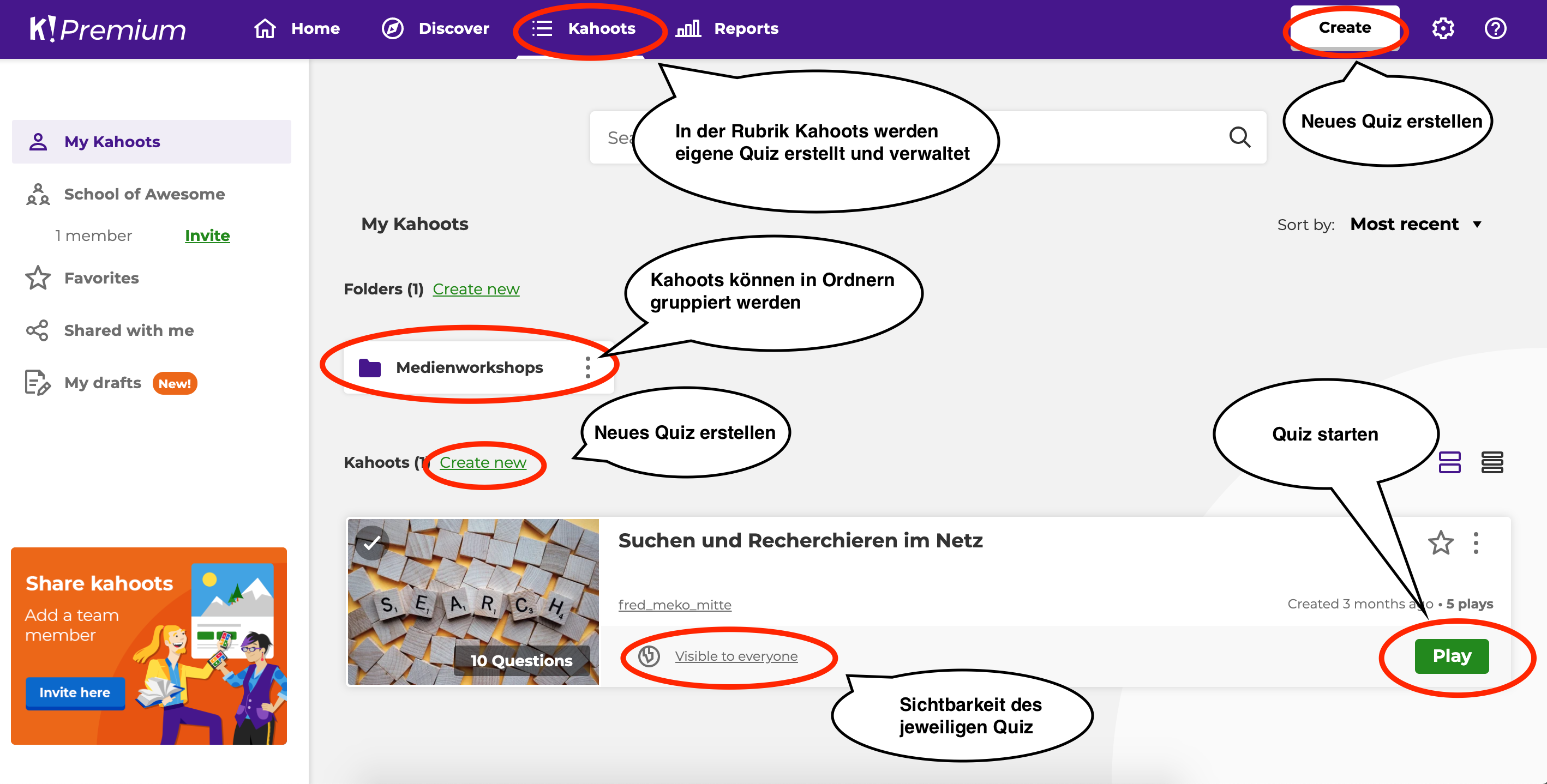Click the School of Awesome group icon
The width and height of the screenshot is (1547, 784).
pos(38,194)
